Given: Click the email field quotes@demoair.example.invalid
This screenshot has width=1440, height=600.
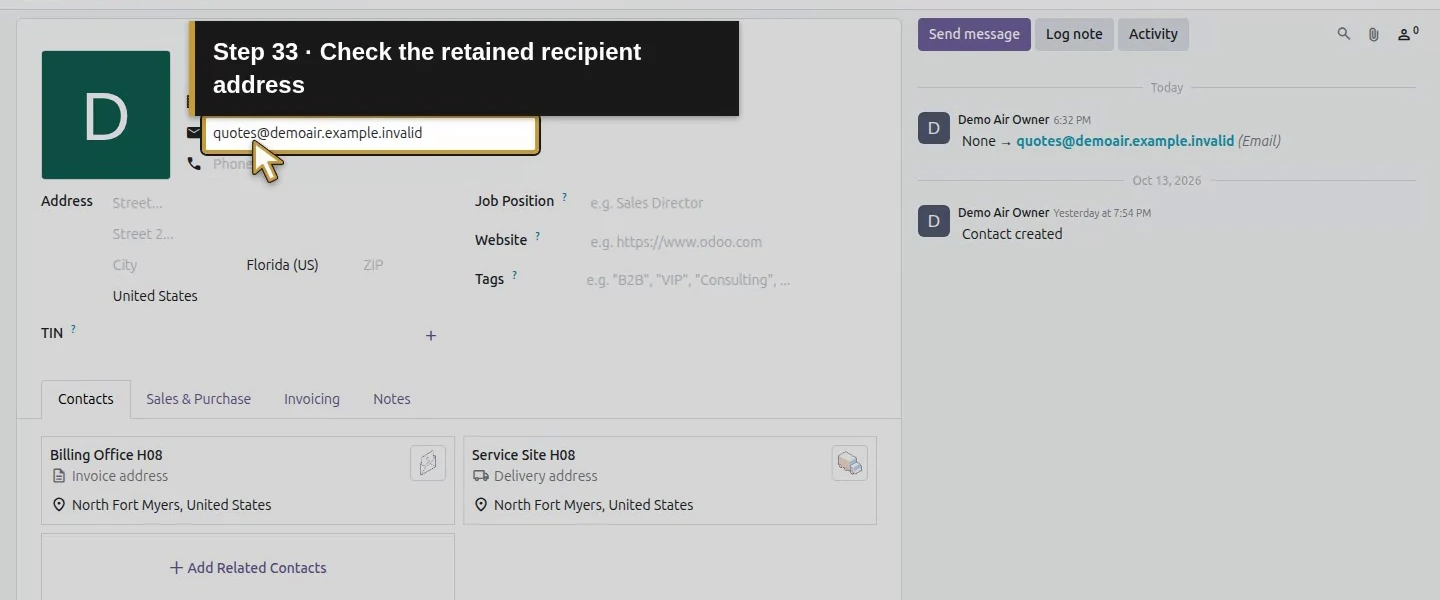Looking at the screenshot, I should [x=370, y=133].
